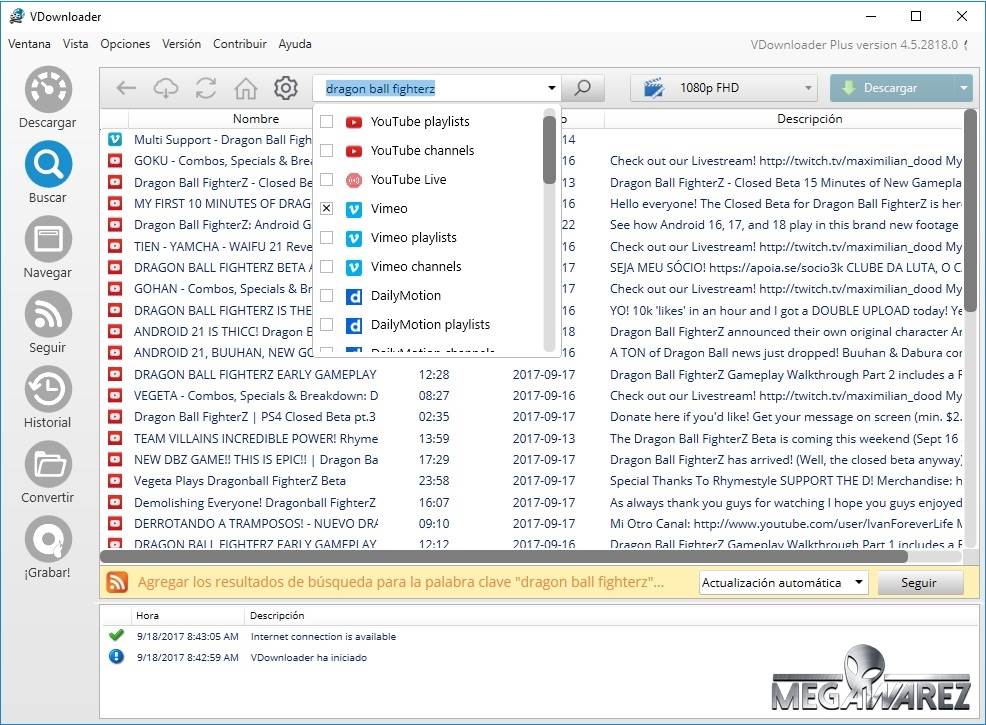Click the clapperboard quality icon
Screen dimensions: 986x725
(x=654, y=88)
